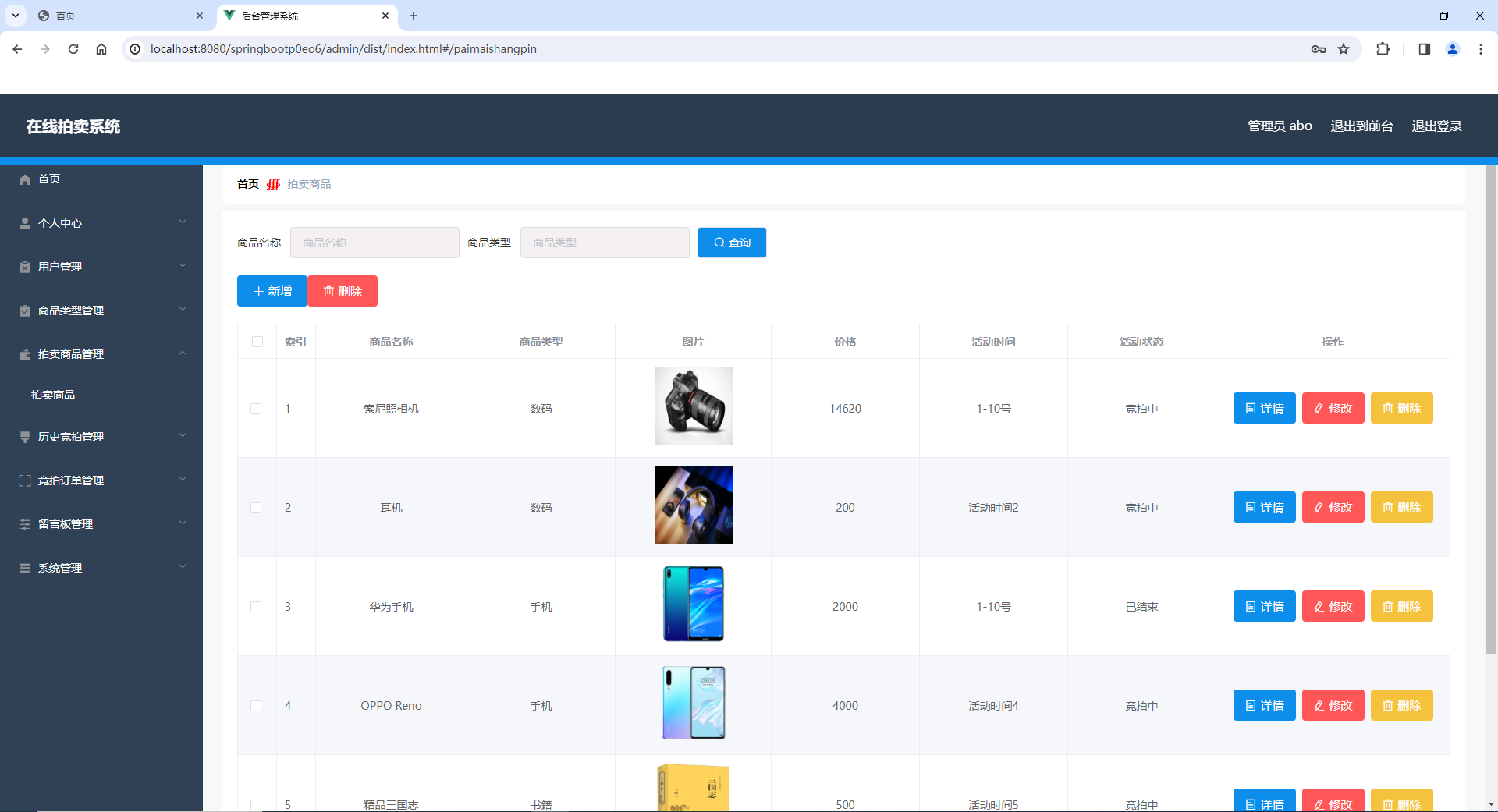Viewport: 1498px width, 812px height.
Task: Focus the 商品类型 search input
Action: 605,243
